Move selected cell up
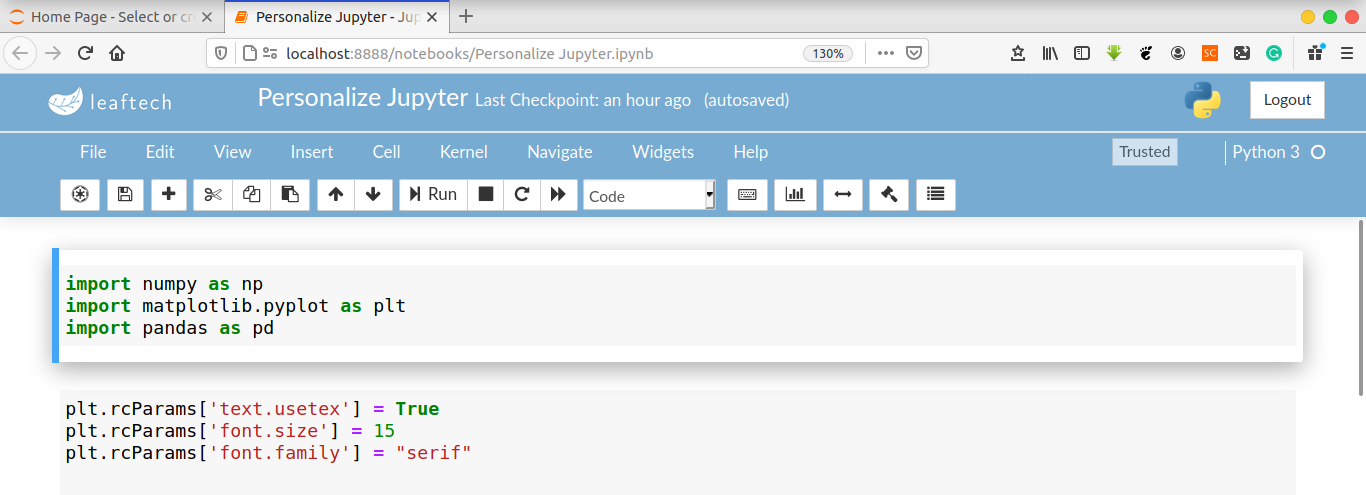1366x495 pixels. (x=336, y=195)
